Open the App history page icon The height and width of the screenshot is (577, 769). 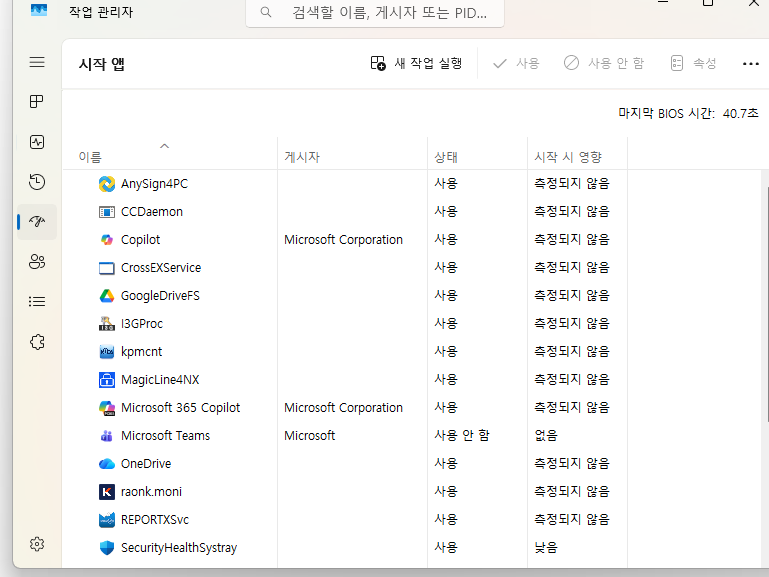coord(37,182)
